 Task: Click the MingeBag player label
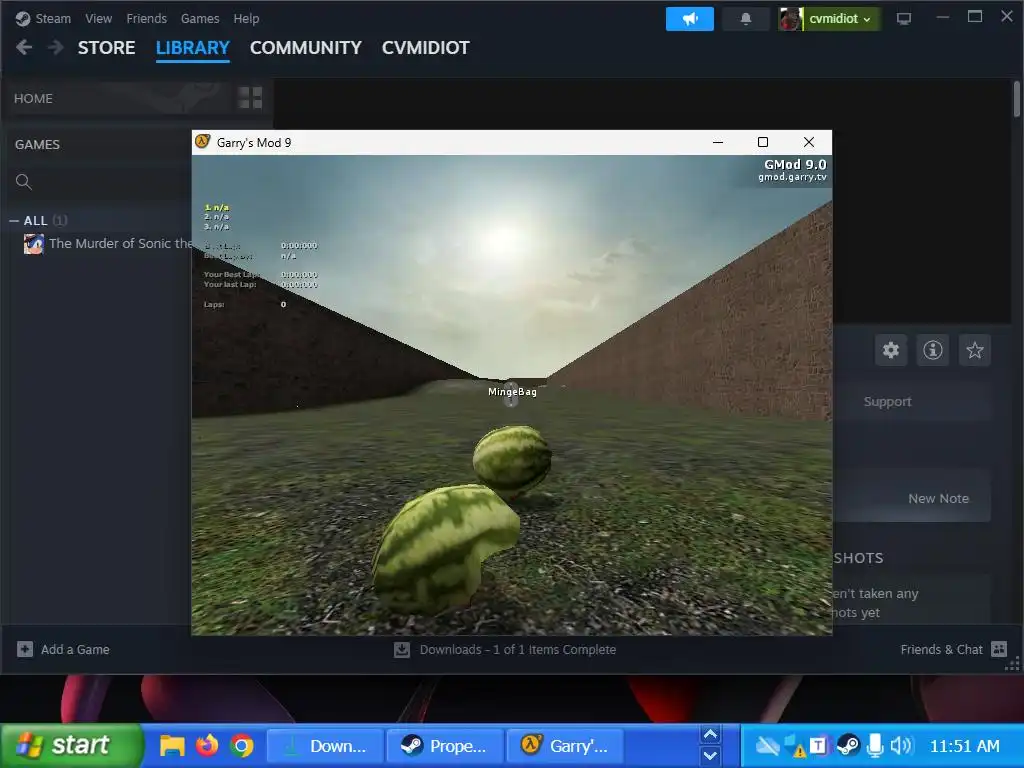click(512, 392)
